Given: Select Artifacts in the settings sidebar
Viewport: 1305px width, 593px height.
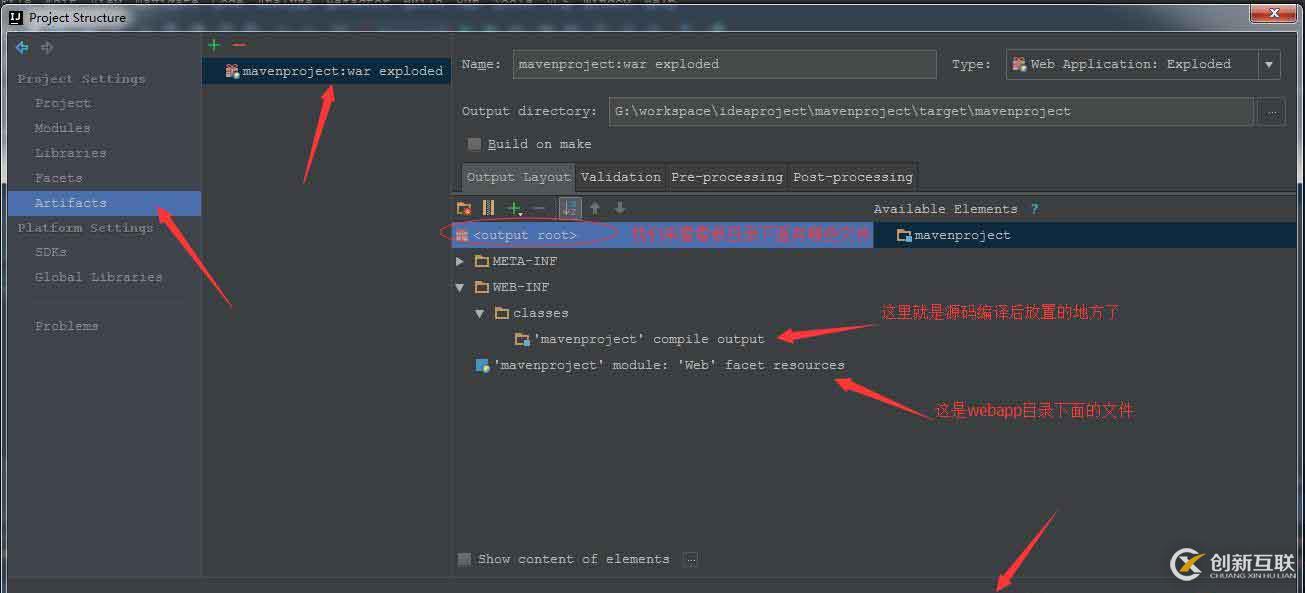Looking at the screenshot, I should coord(104,203).
